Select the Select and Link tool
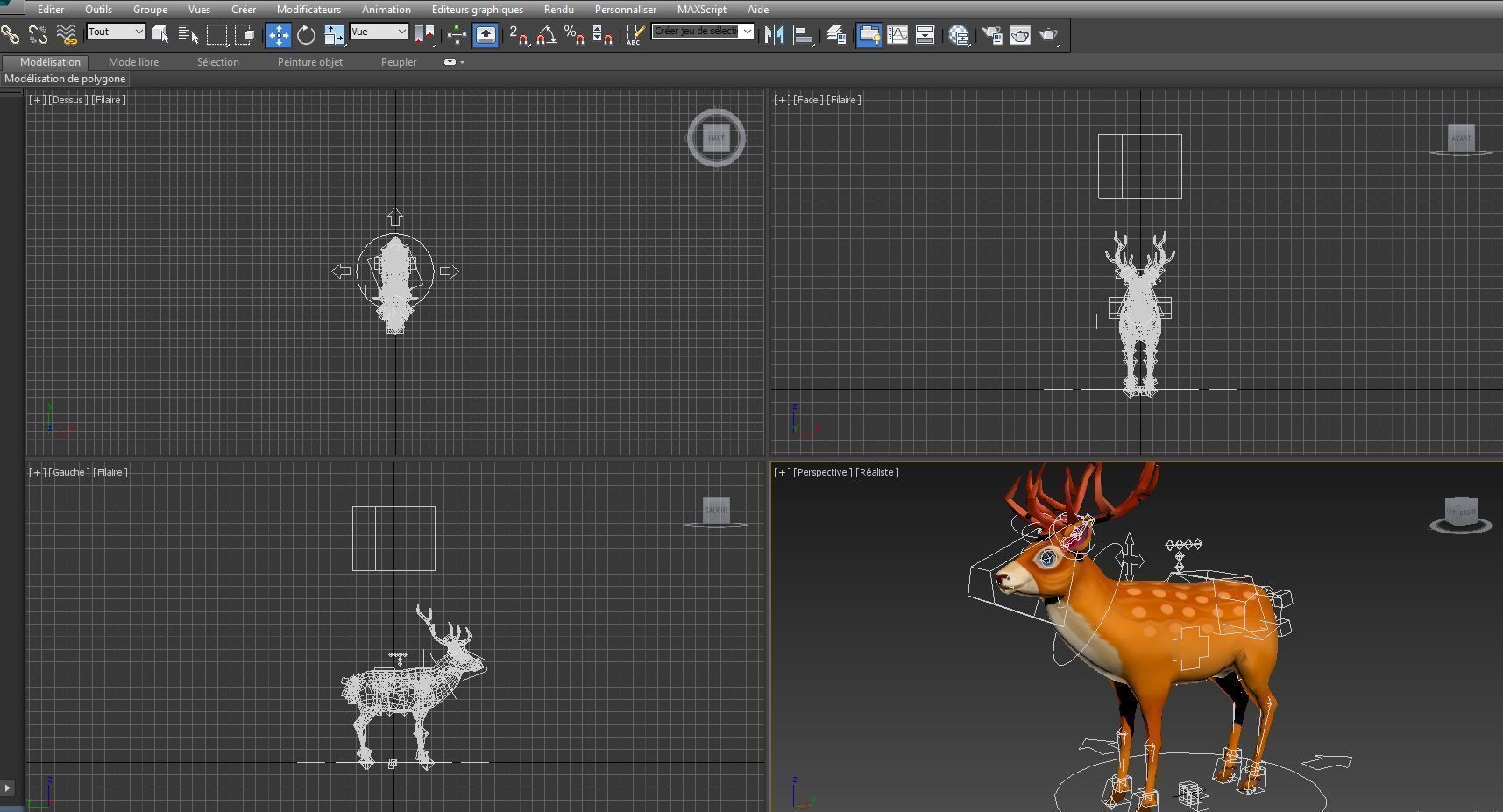 coord(10,35)
